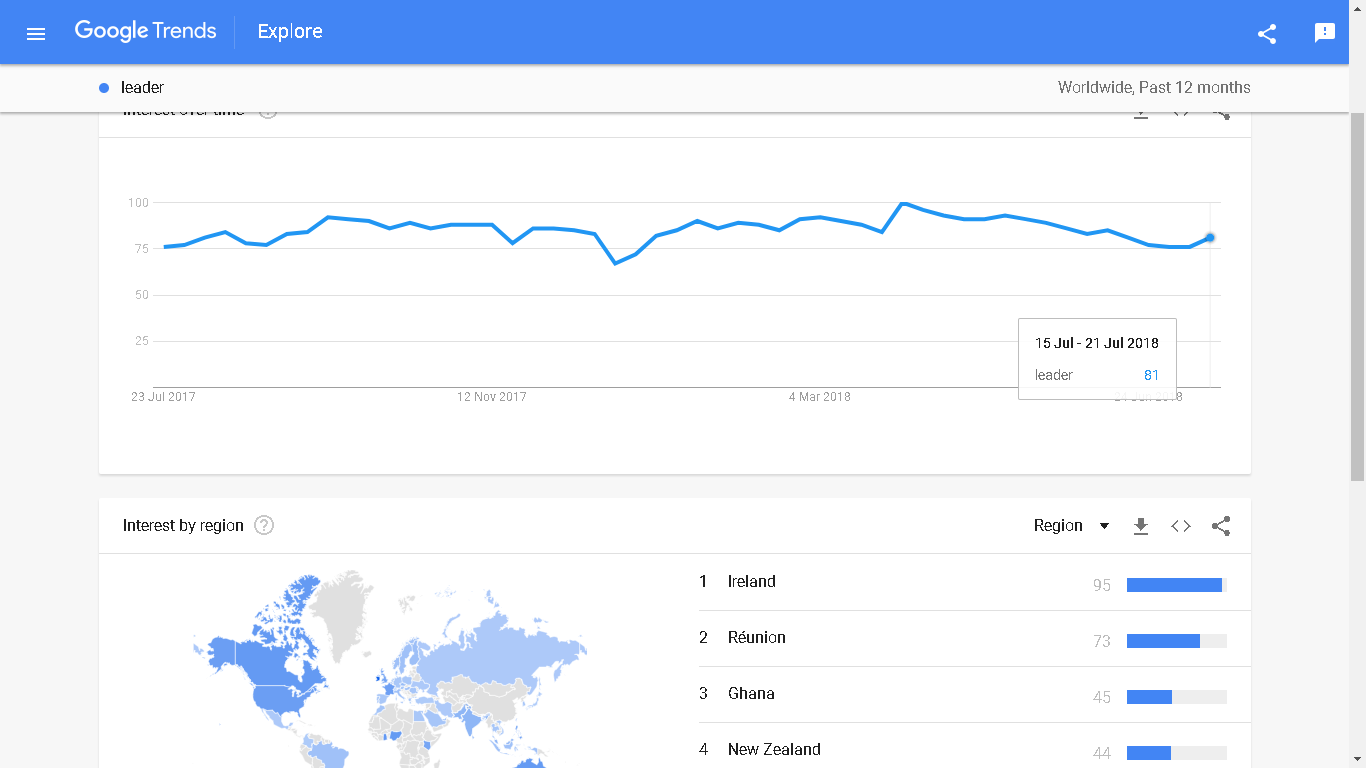This screenshot has width=1366, height=768.
Task: Expand the Region dropdown
Action: click(x=1072, y=526)
